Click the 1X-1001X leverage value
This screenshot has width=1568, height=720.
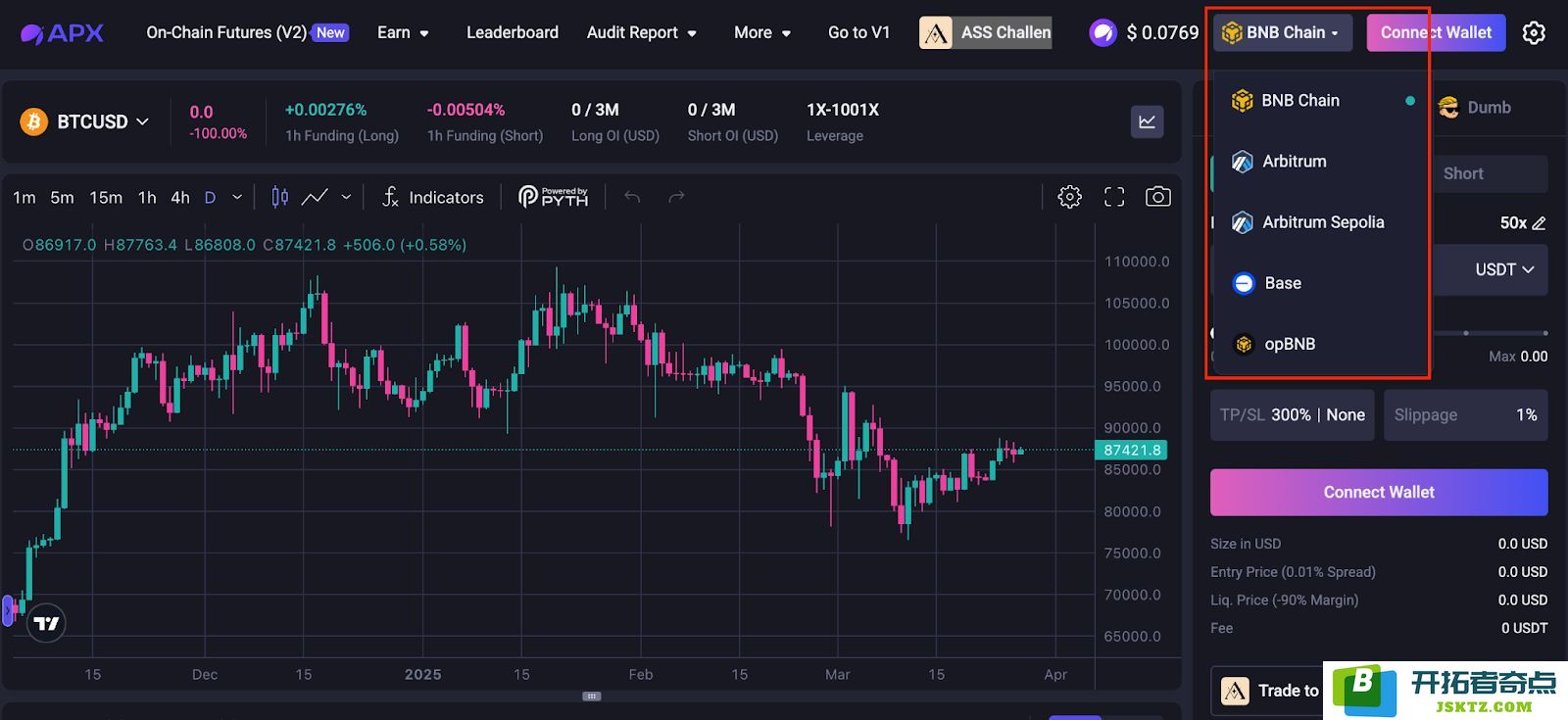coord(843,110)
